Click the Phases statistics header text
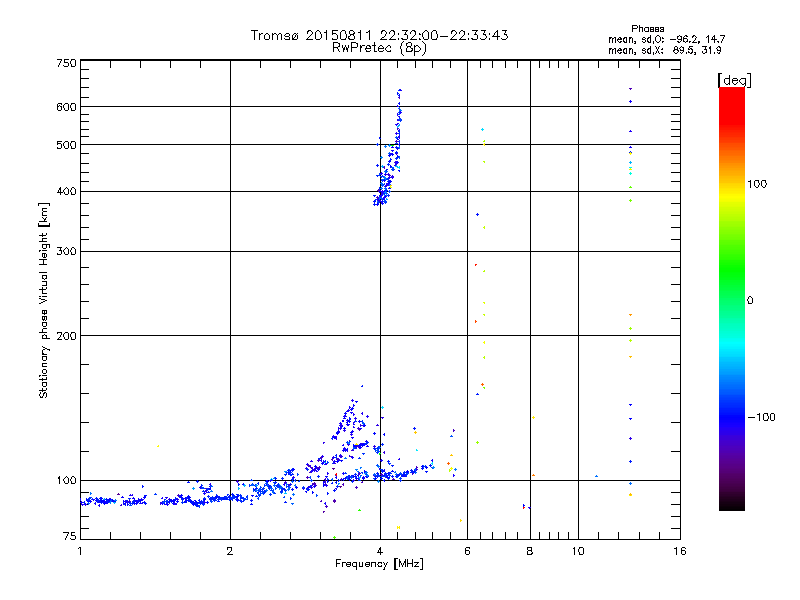Image resolution: width=800 pixels, height=600 pixels. [x=647, y=29]
